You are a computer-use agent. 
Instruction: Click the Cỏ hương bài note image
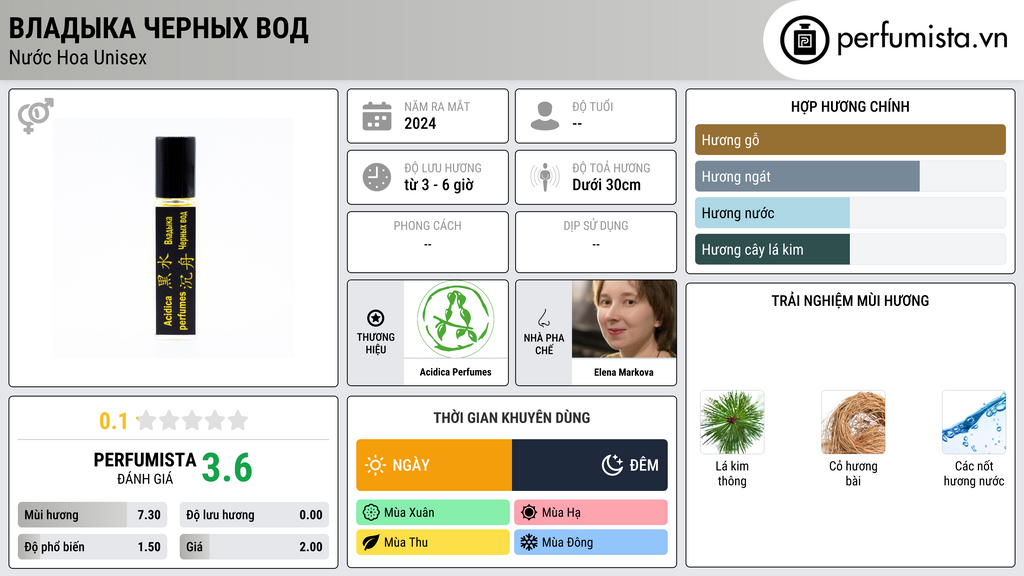(853, 423)
